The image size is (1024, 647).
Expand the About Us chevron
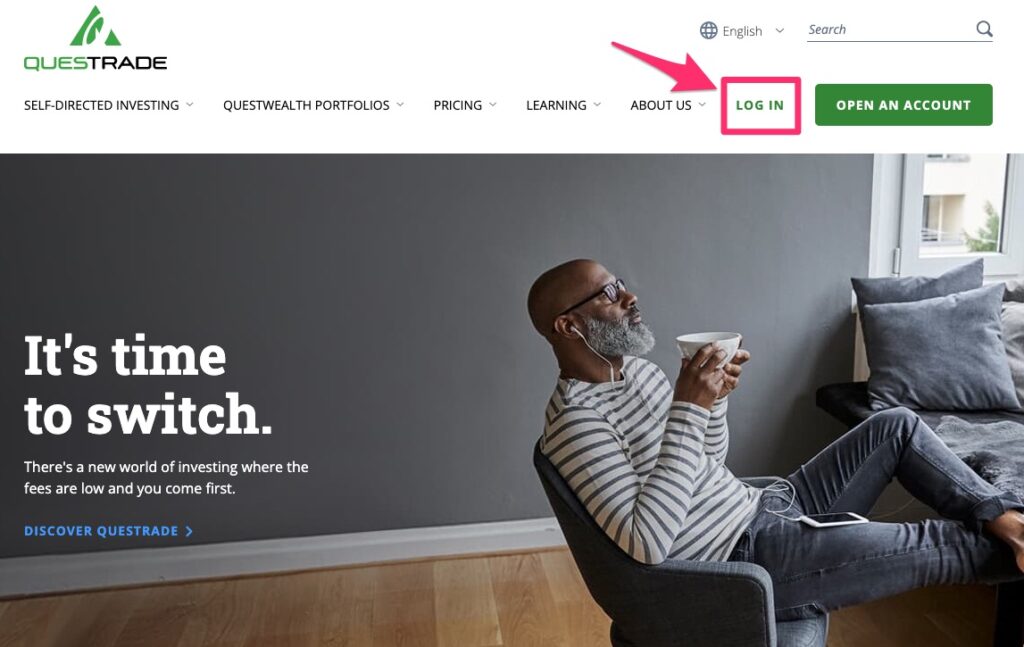tap(702, 104)
